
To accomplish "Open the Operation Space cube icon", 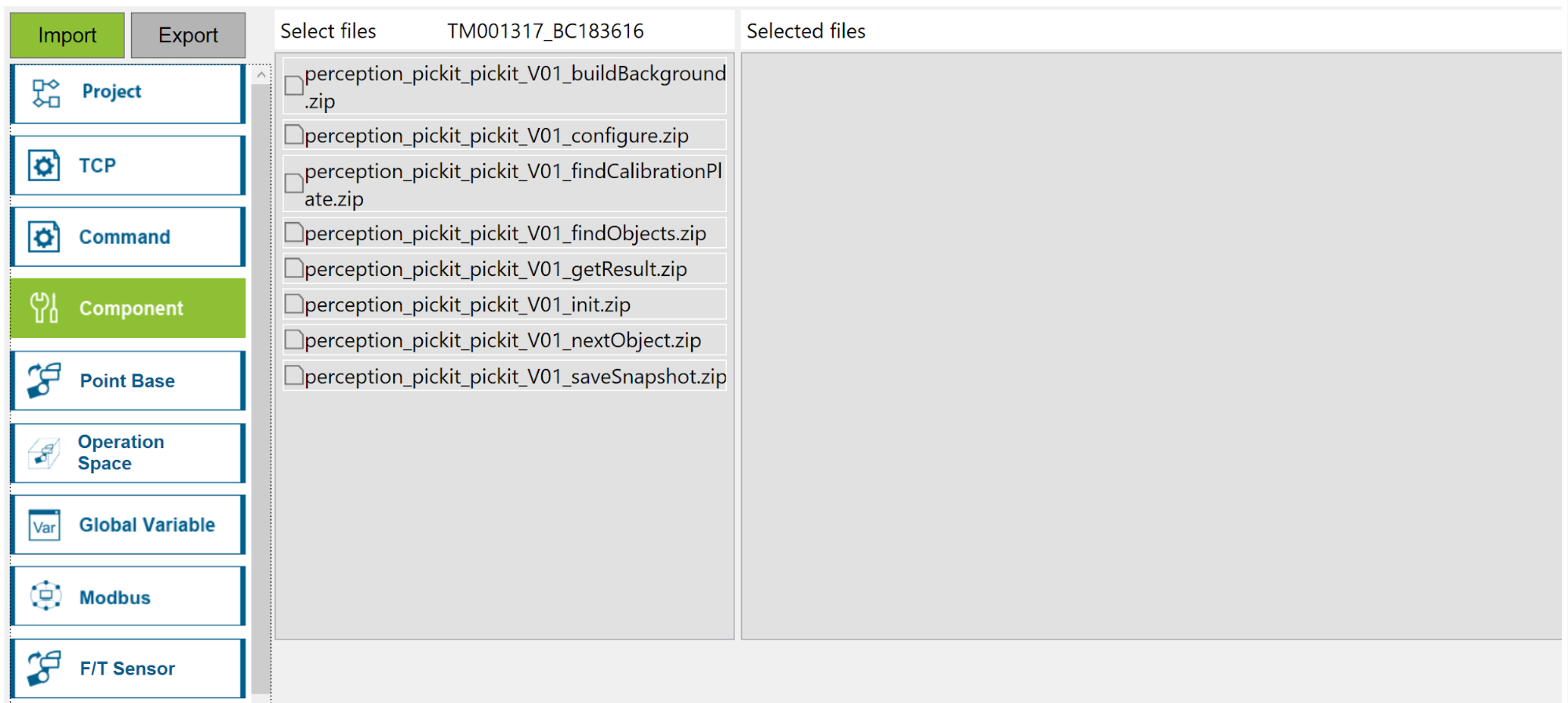I will point(44,453).
